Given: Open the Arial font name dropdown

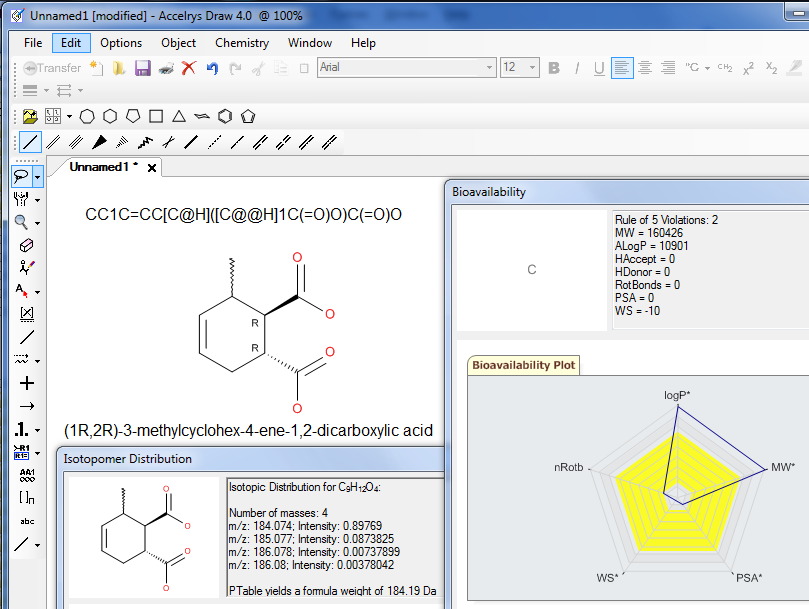Looking at the screenshot, I should tap(489, 68).
